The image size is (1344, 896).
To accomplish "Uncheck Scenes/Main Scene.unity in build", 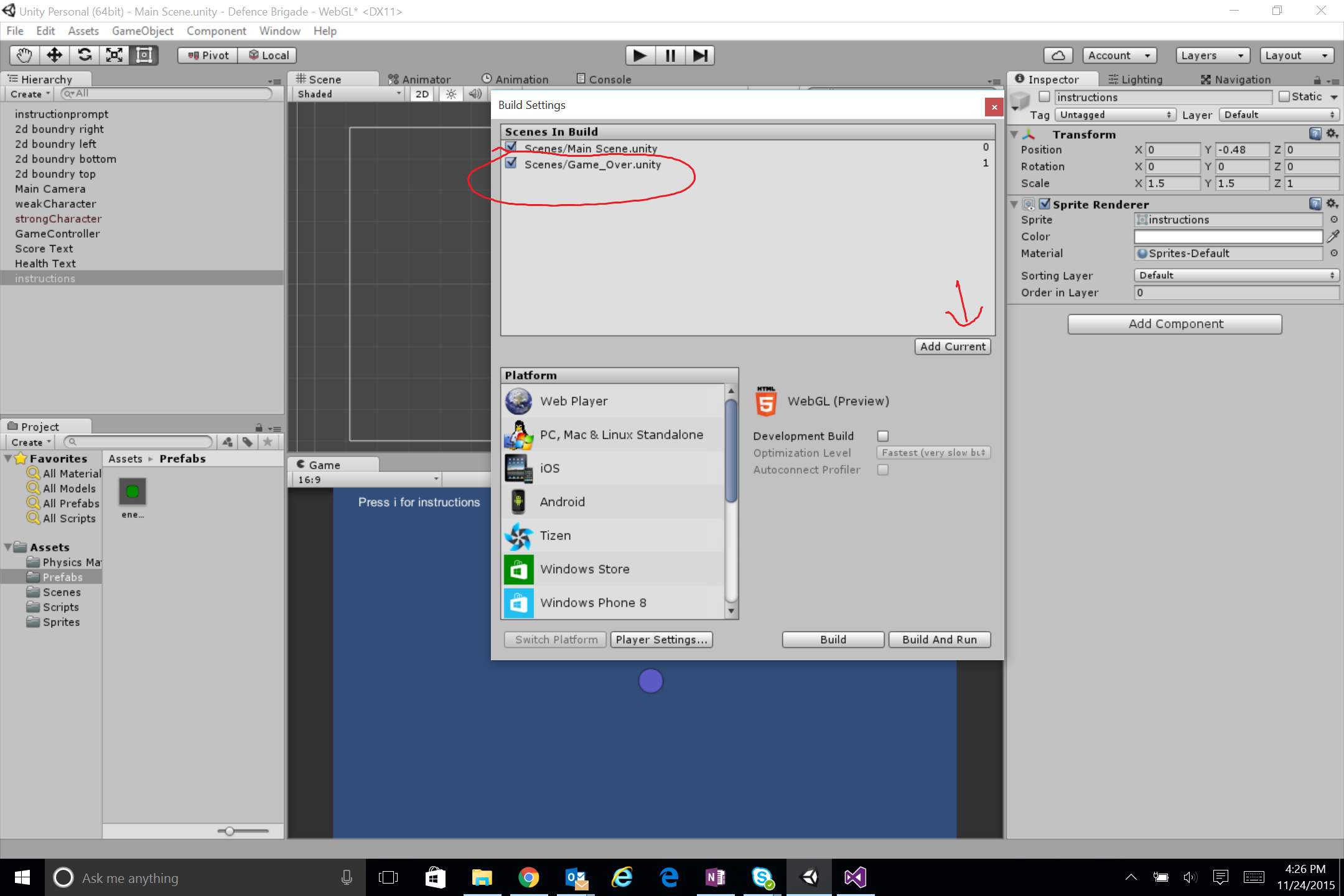I will (x=511, y=147).
